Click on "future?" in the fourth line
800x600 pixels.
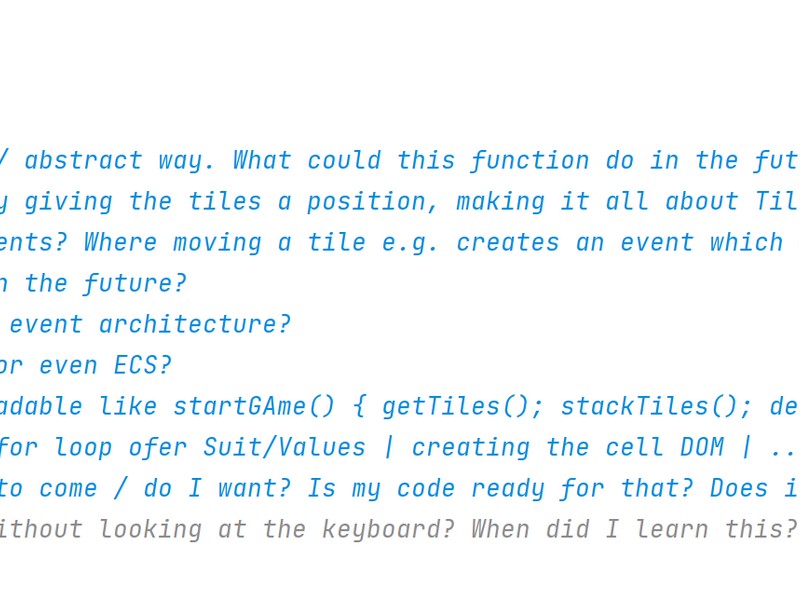(135, 283)
